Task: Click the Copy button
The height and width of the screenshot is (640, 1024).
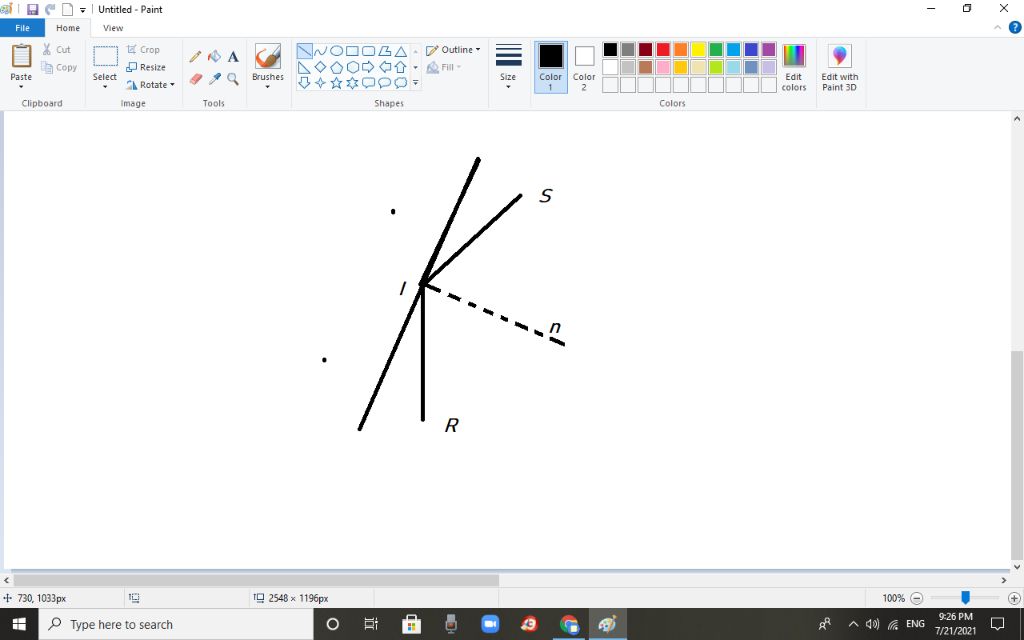Action: pyautogui.click(x=59, y=67)
